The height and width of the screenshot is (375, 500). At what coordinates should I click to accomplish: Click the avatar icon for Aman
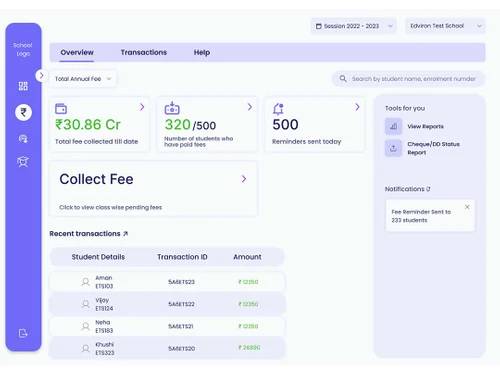(86, 282)
